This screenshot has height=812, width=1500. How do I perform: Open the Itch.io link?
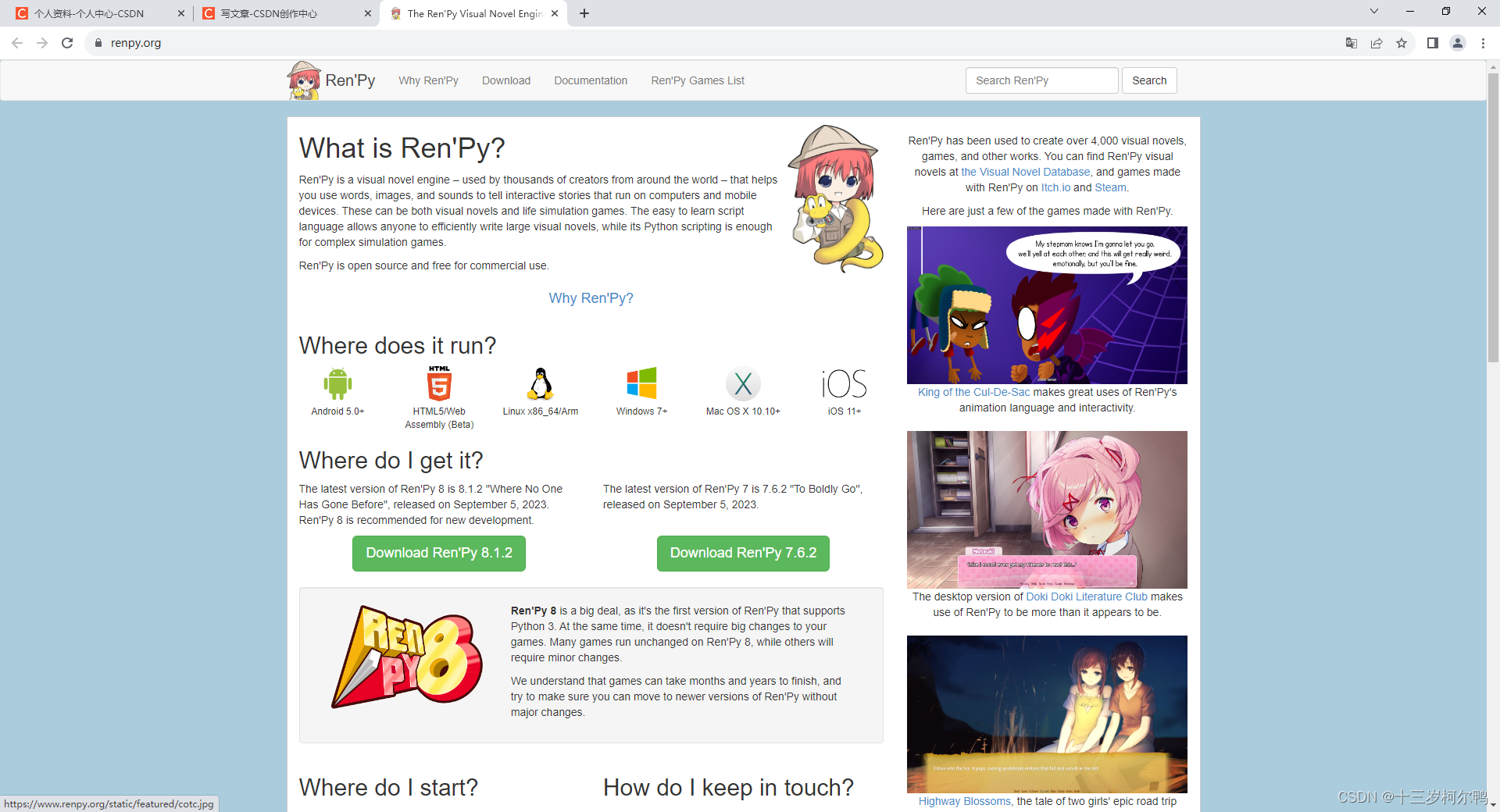coord(1055,187)
